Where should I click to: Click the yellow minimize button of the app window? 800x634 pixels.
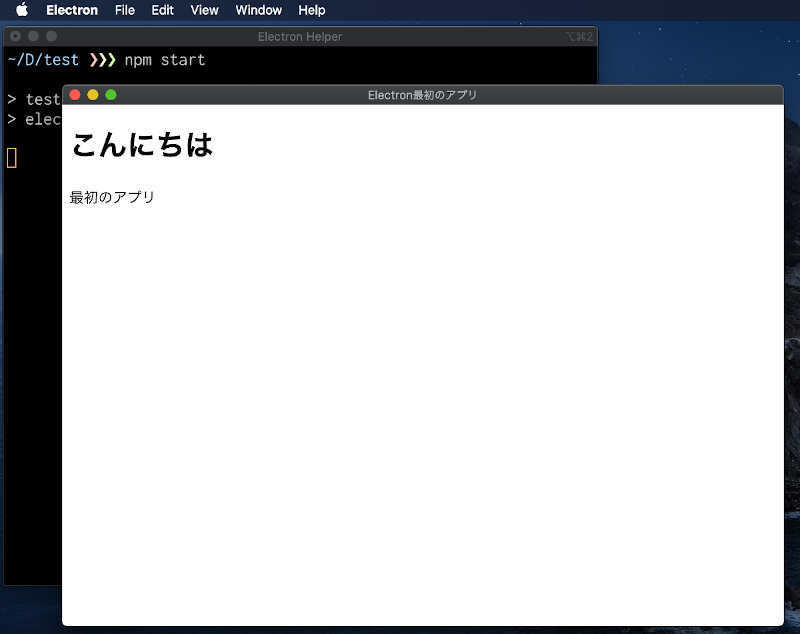click(93, 94)
